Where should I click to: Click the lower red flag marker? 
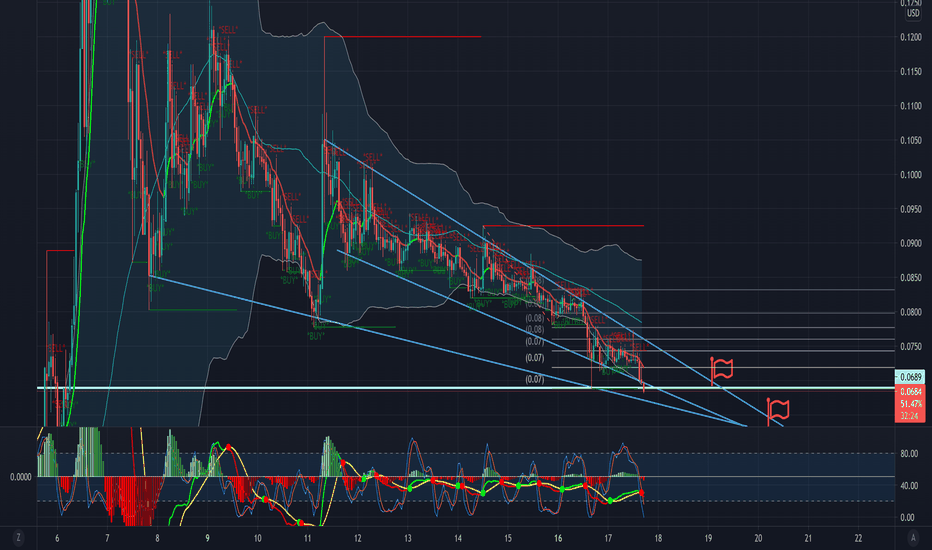[777, 411]
